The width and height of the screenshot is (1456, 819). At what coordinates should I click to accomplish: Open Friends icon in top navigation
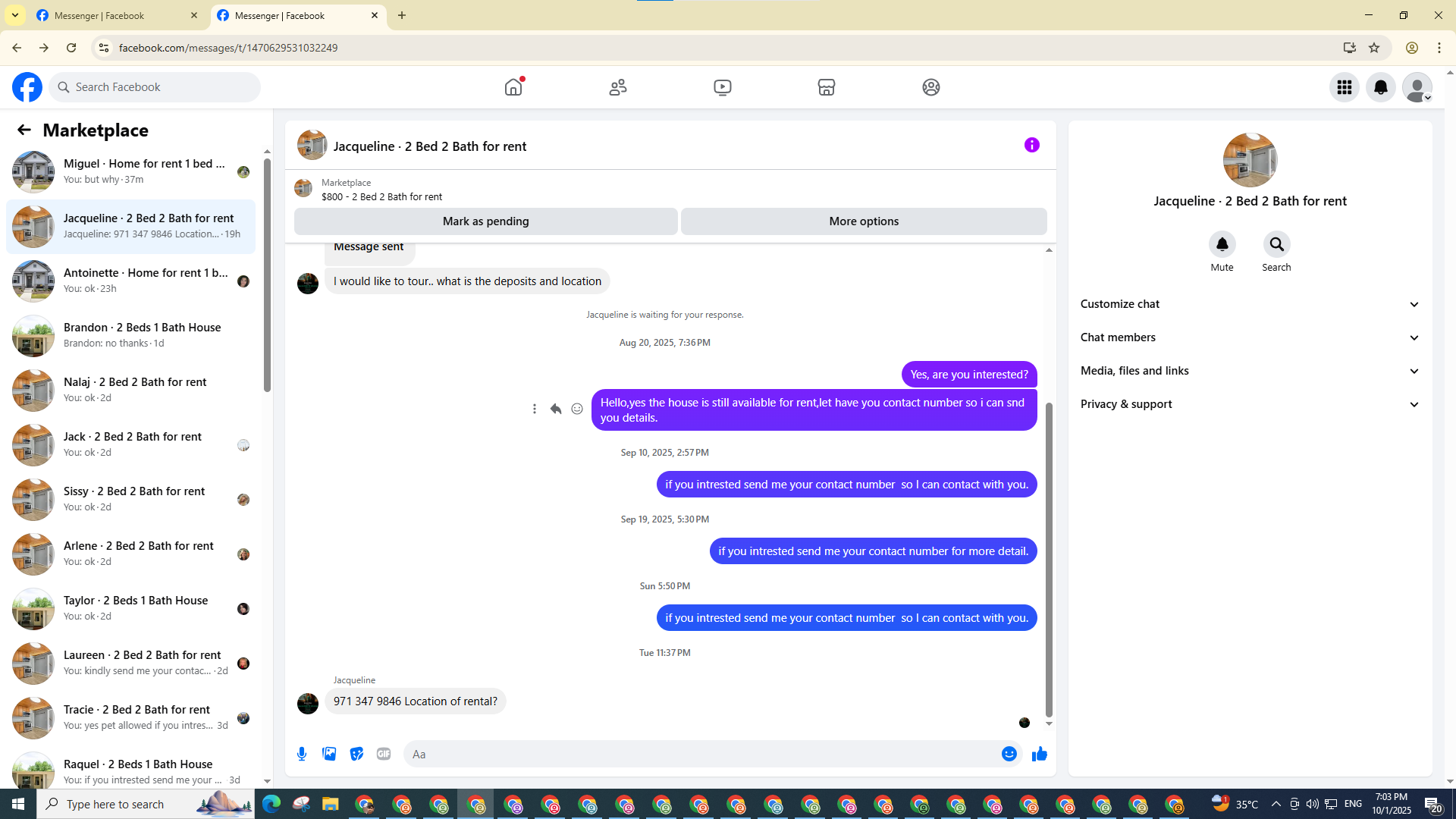click(x=618, y=87)
